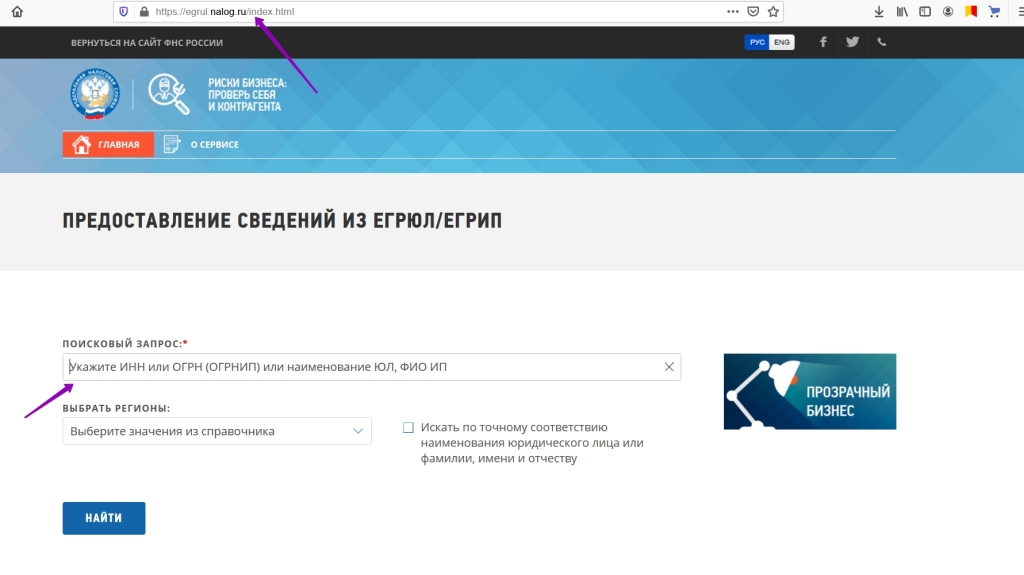Clear the search query with the X icon

click(x=669, y=367)
